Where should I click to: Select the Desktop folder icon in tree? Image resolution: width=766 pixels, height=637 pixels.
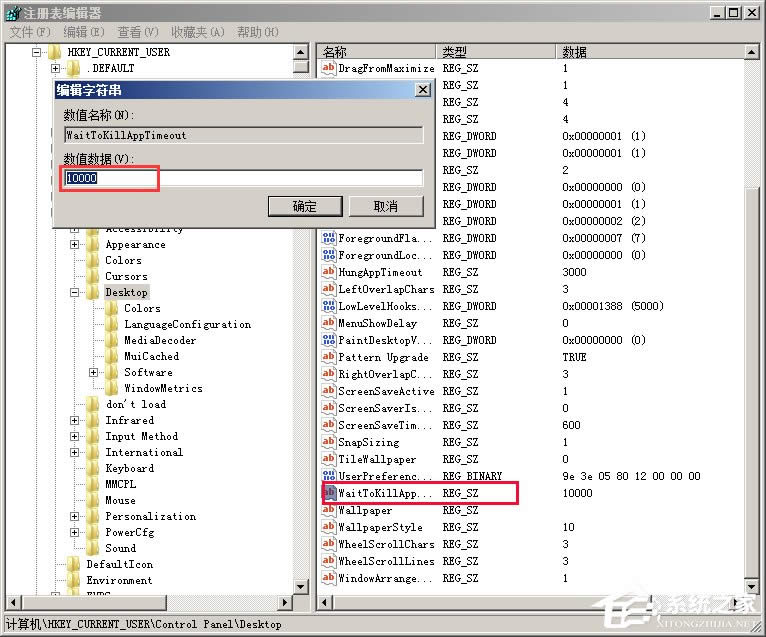[x=93, y=293]
